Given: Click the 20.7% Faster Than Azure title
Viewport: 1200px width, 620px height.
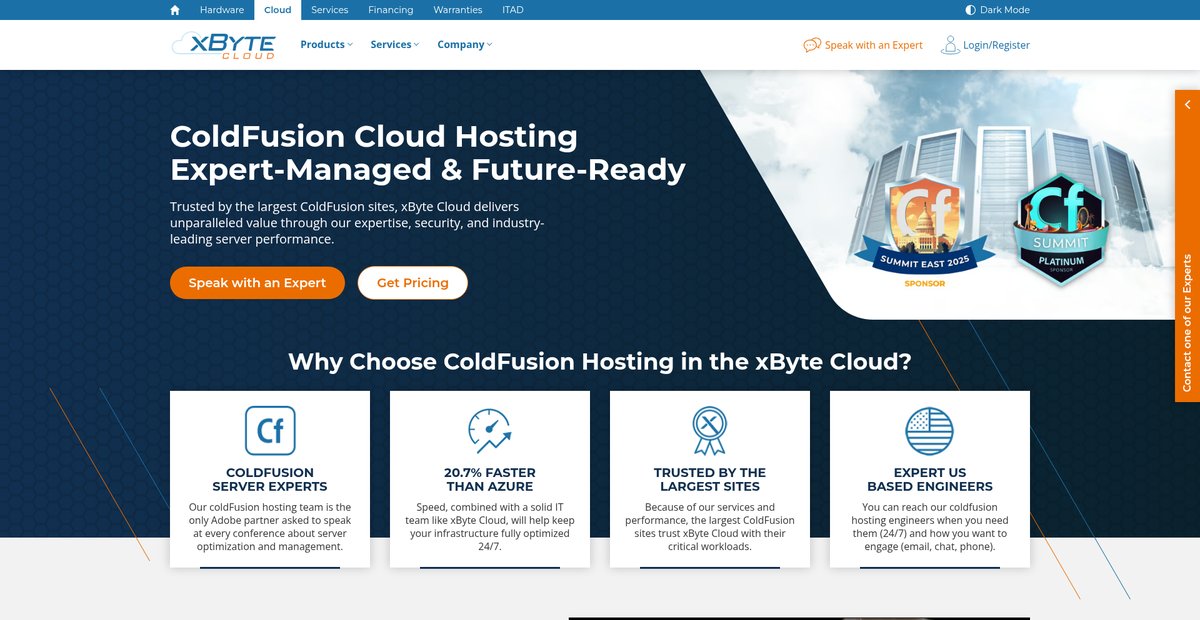Looking at the screenshot, I should 490,480.
